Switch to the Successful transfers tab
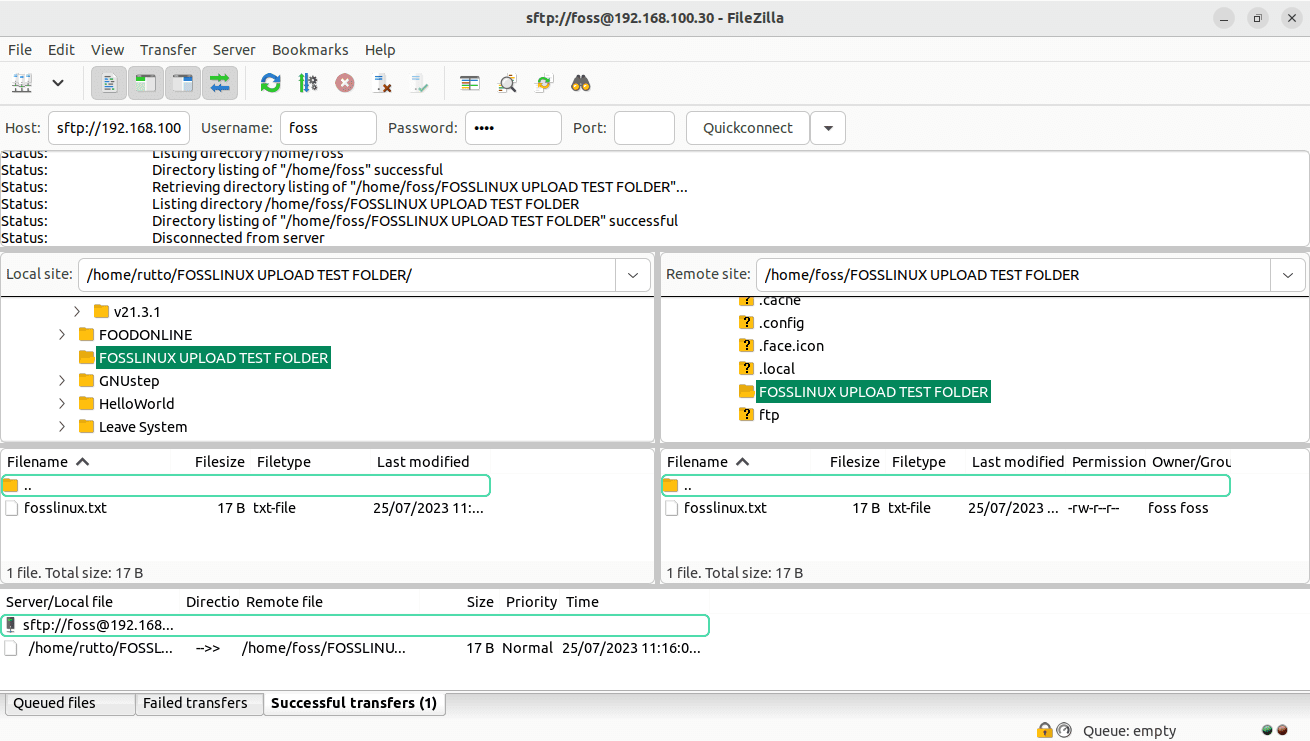The width and height of the screenshot is (1310, 741). pyautogui.click(x=354, y=703)
